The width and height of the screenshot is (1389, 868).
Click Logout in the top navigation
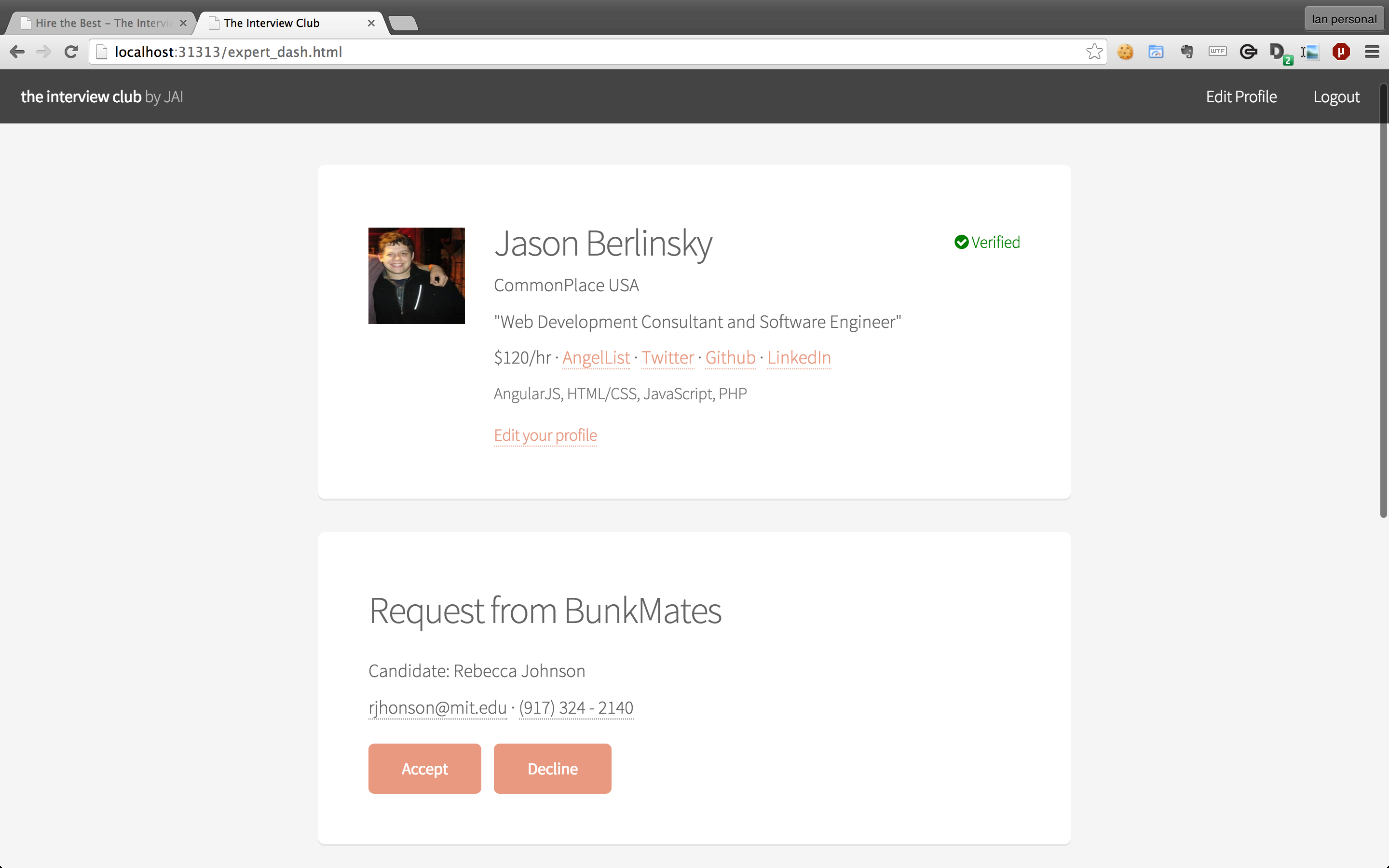click(1336, 97)
